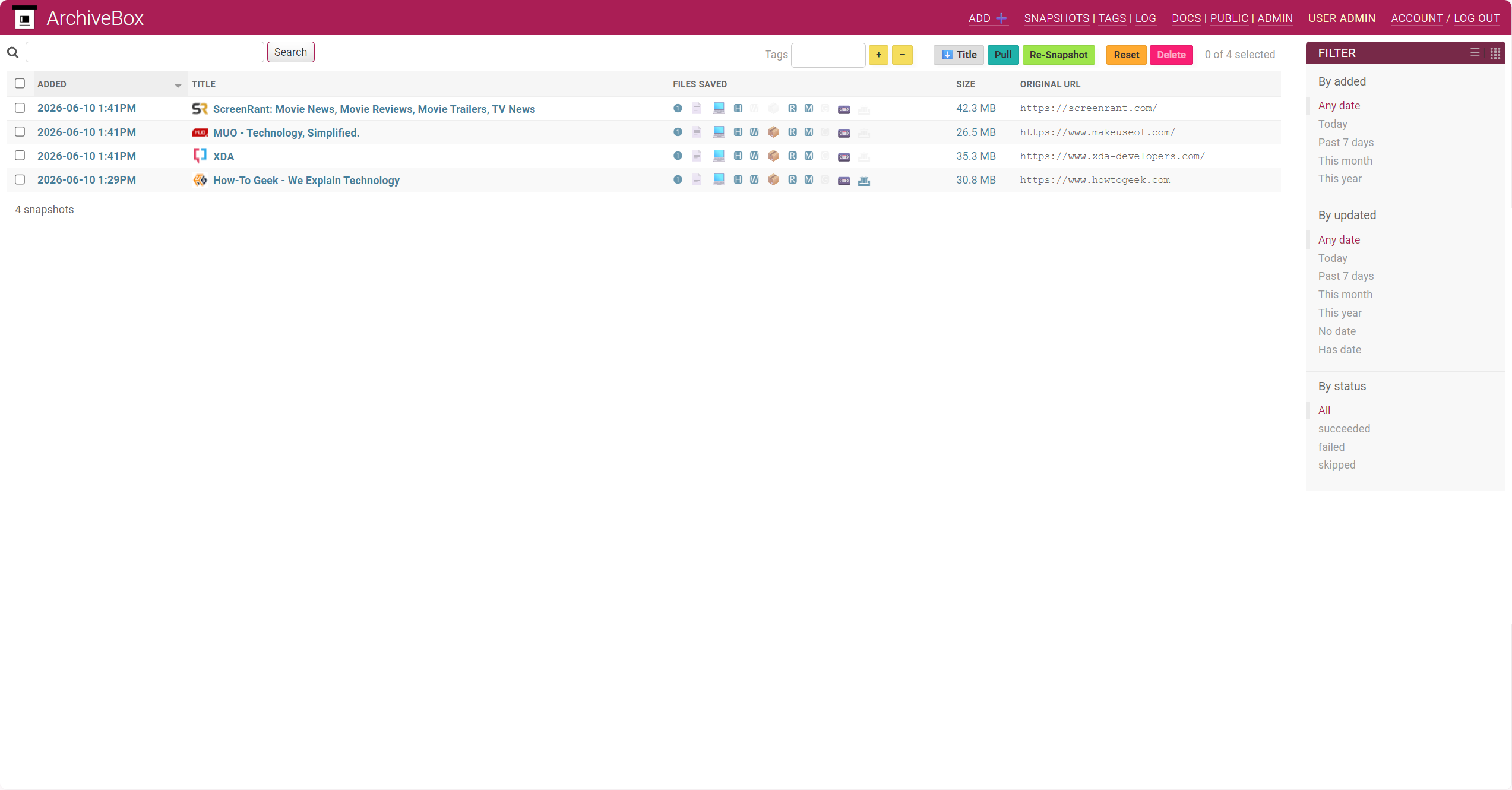Open the PUBLIC menu link
Screen dimensions: 1512x790
pyautogui.click(x=1229, y=18)
